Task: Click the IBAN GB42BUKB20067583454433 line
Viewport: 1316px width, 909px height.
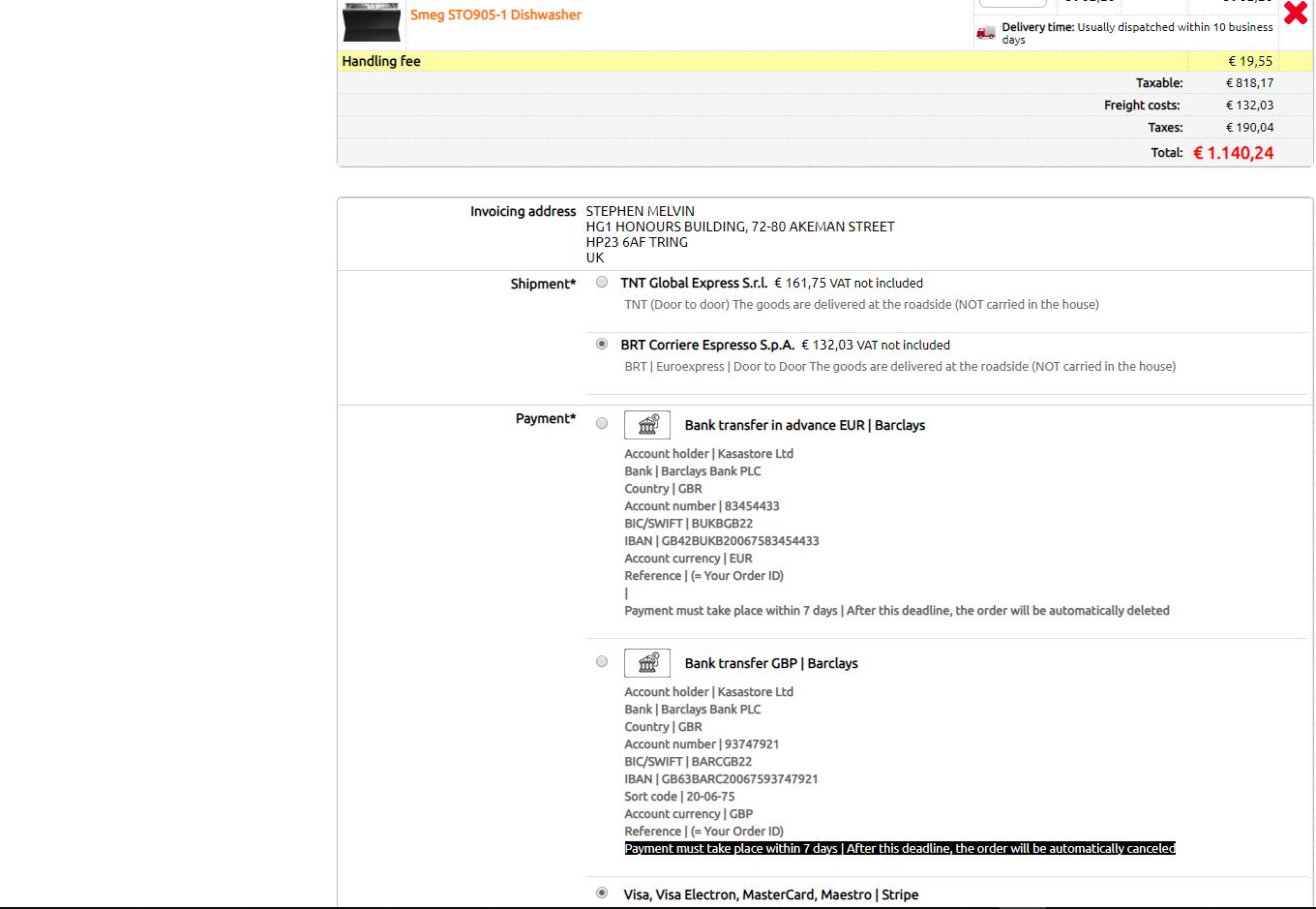Action: pyautogui.click(x=722, y=541)
